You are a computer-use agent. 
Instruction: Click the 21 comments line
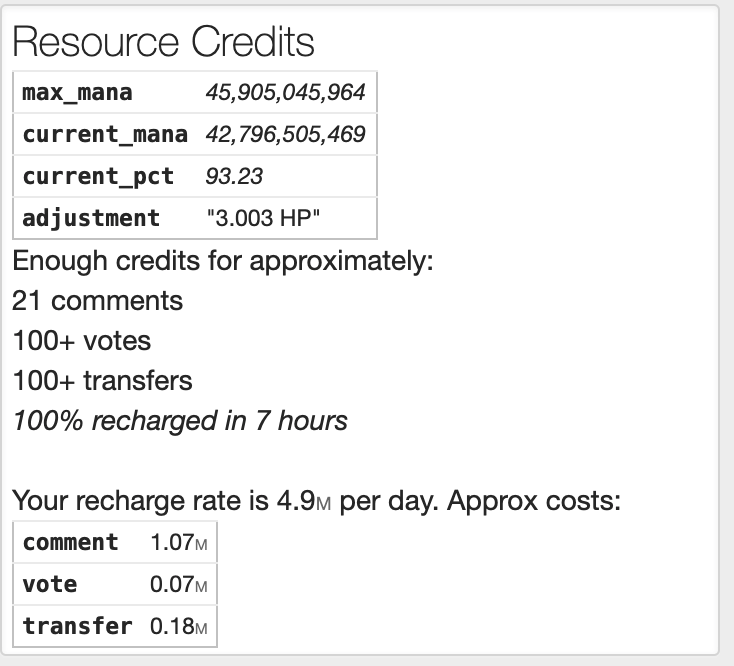pos(97,300)
